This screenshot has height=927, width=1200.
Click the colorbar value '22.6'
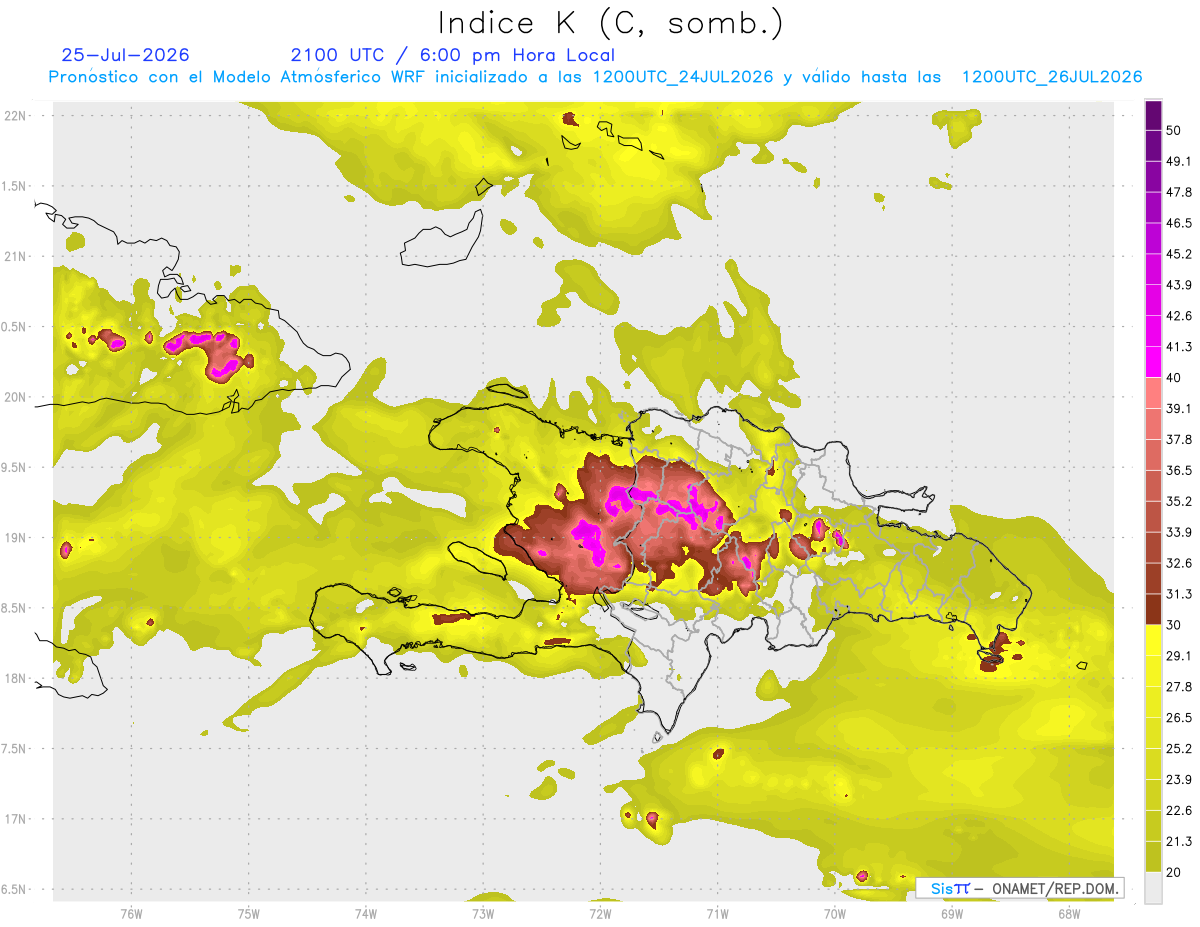(x=1179, y=811)
